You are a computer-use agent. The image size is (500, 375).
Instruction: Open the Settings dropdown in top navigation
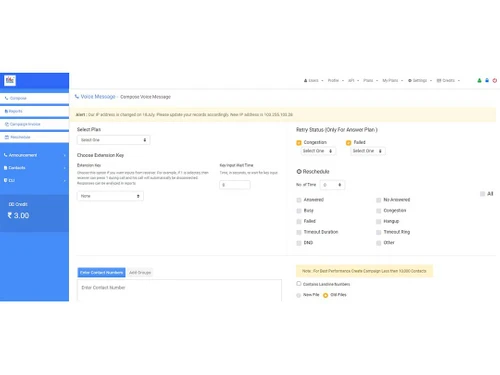[x=420, y=81]
